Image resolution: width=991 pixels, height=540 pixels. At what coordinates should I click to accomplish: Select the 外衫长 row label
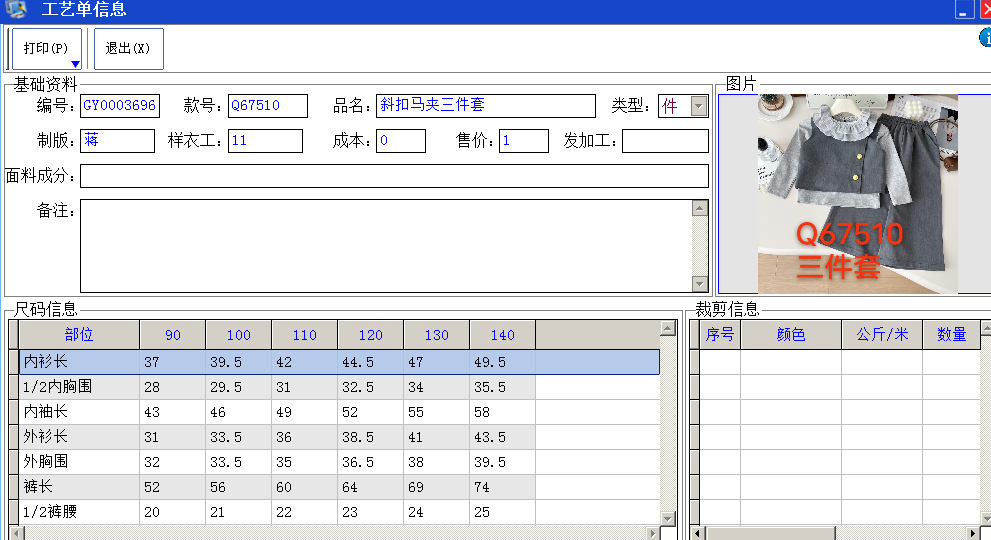[79, 437]
